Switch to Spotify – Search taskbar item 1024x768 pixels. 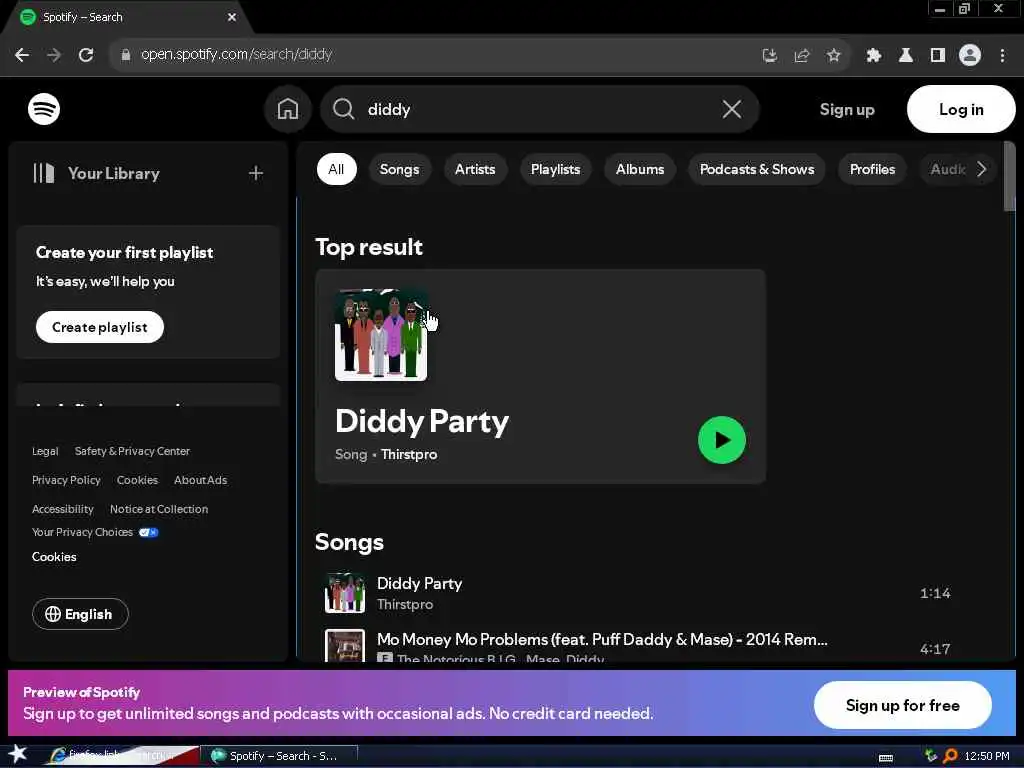tap(279, 756)
